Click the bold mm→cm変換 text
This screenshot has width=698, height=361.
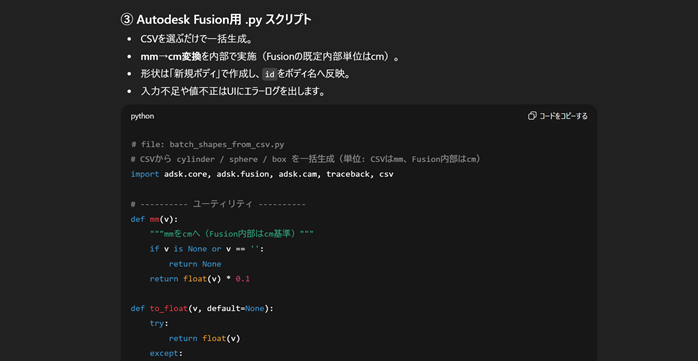(x=170, y=57)
